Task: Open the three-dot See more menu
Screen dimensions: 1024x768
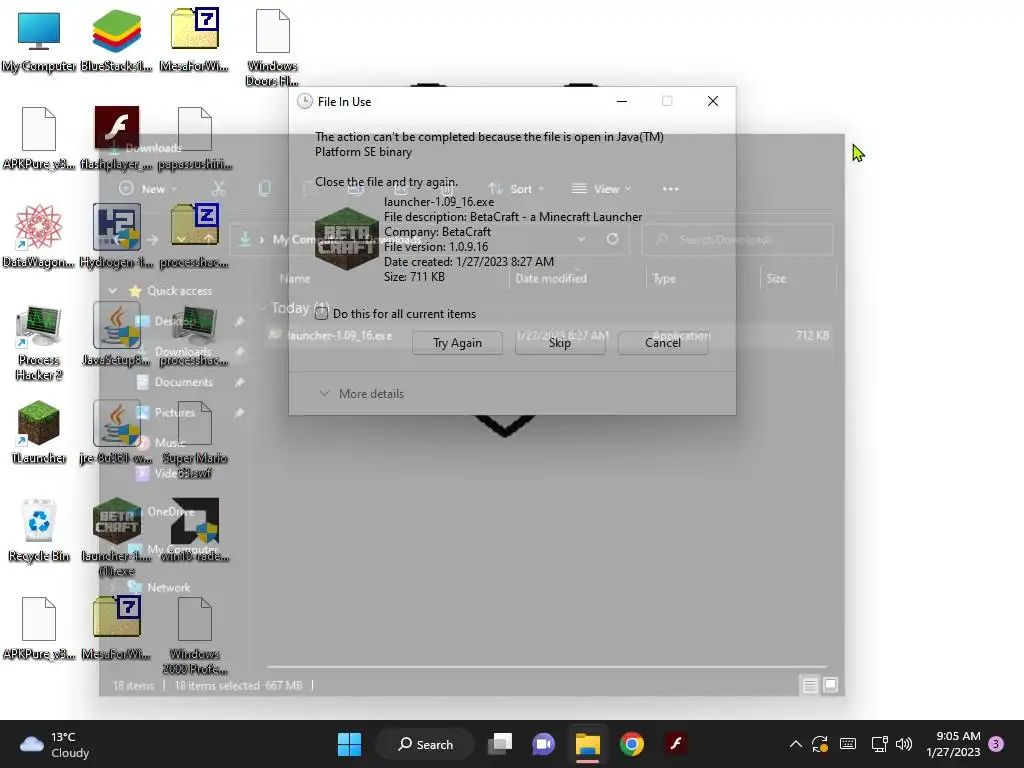Action: click(x=671, y=189)
